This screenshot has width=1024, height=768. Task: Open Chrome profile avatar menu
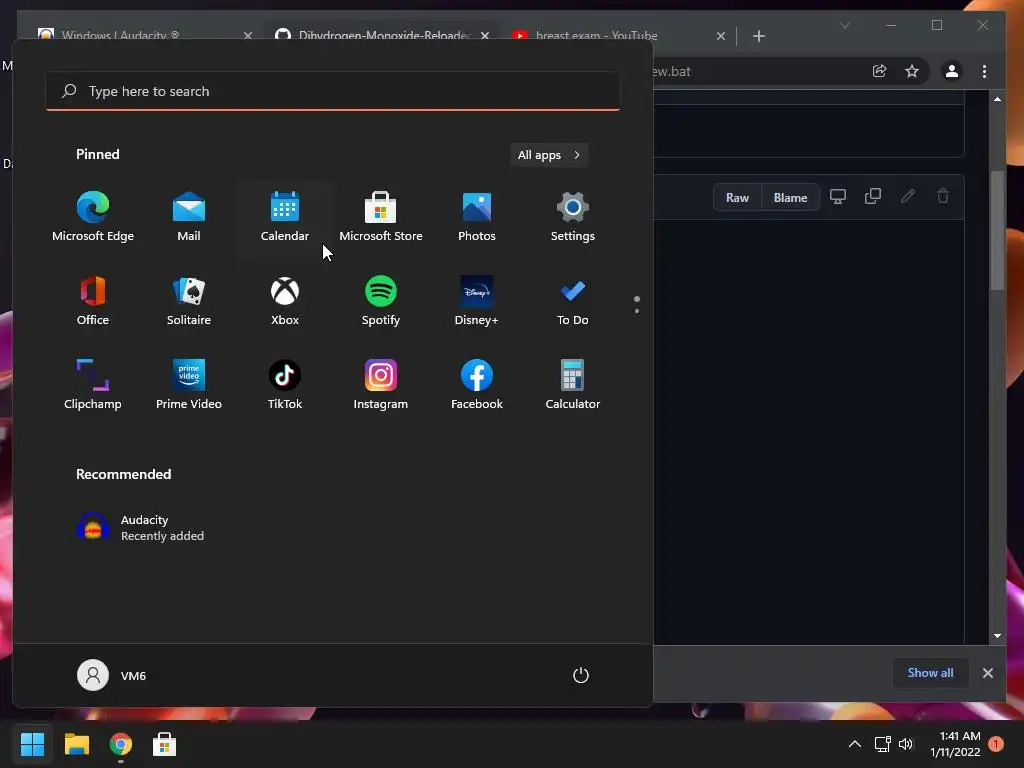click(x=952, y=71)
